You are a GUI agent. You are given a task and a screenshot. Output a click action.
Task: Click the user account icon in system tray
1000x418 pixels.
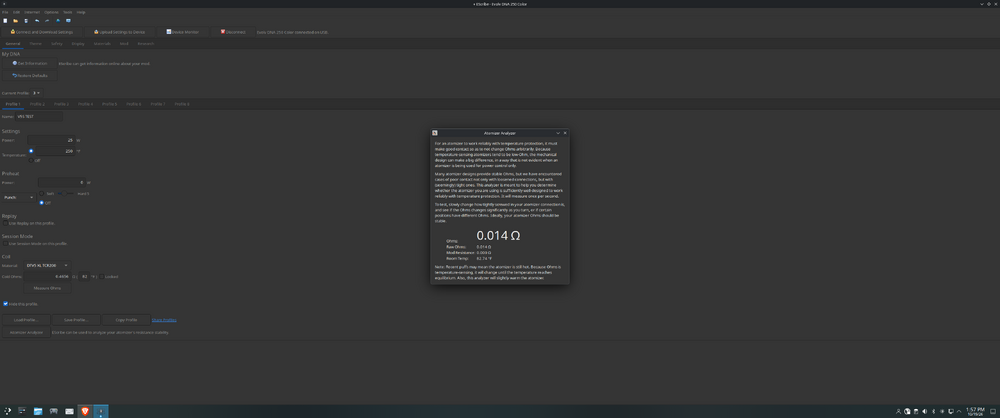click(899, 412)
